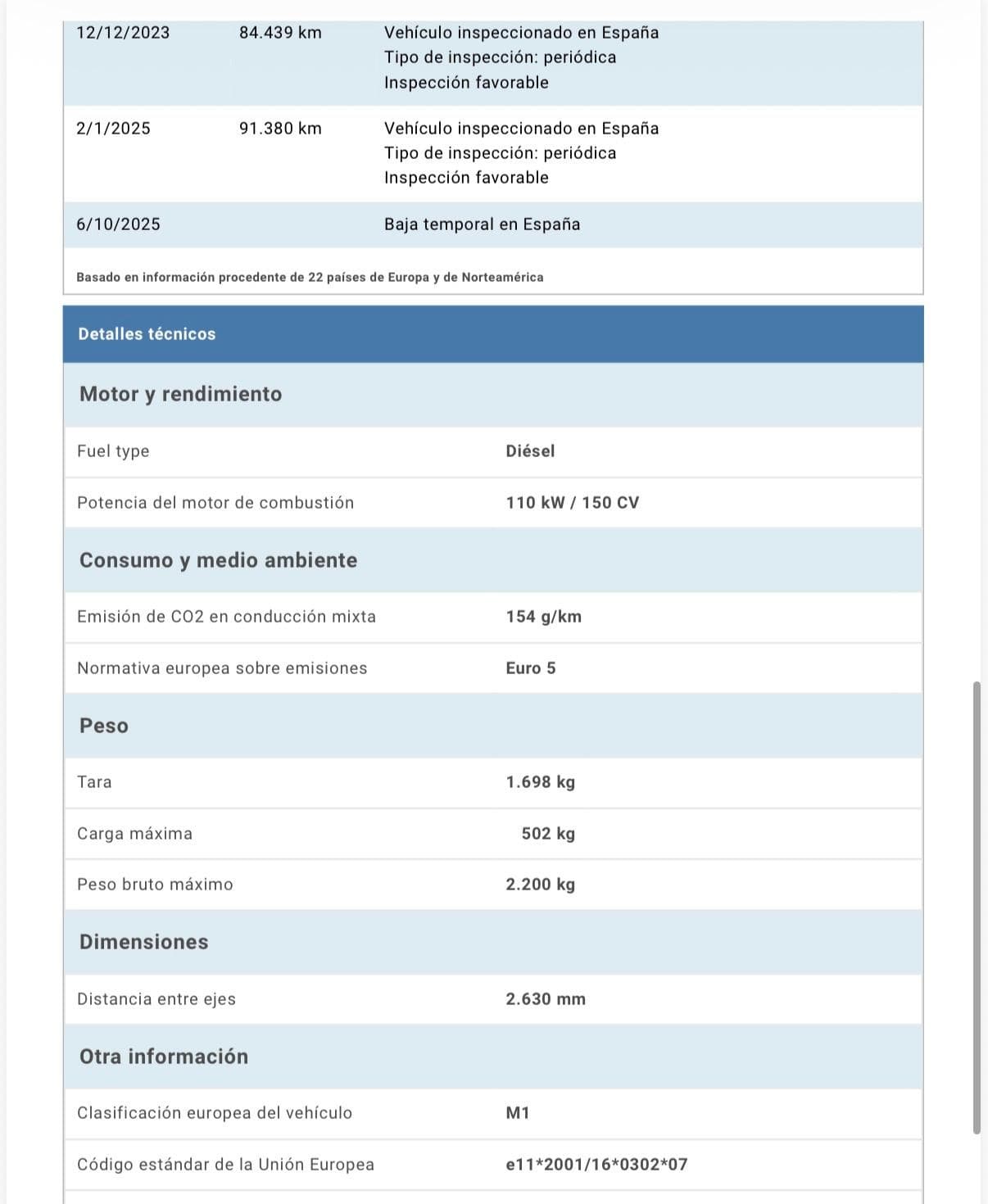Select the Consumo y medio ambiente heading
Viewport: 988px width, 1204px height.
point(218,560)
